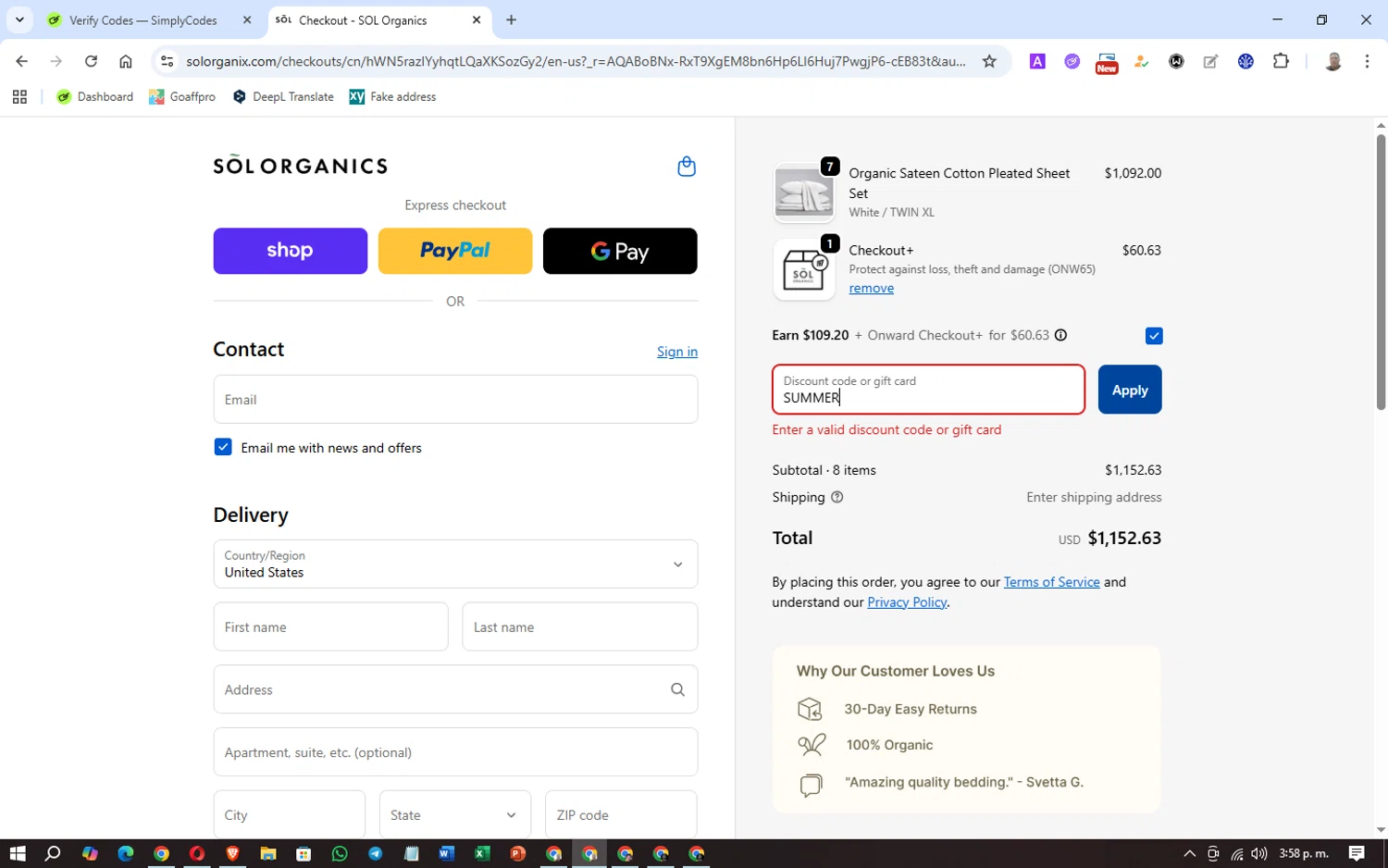Click the ZIP code field

pyautogui.click(x=621, y=814)
